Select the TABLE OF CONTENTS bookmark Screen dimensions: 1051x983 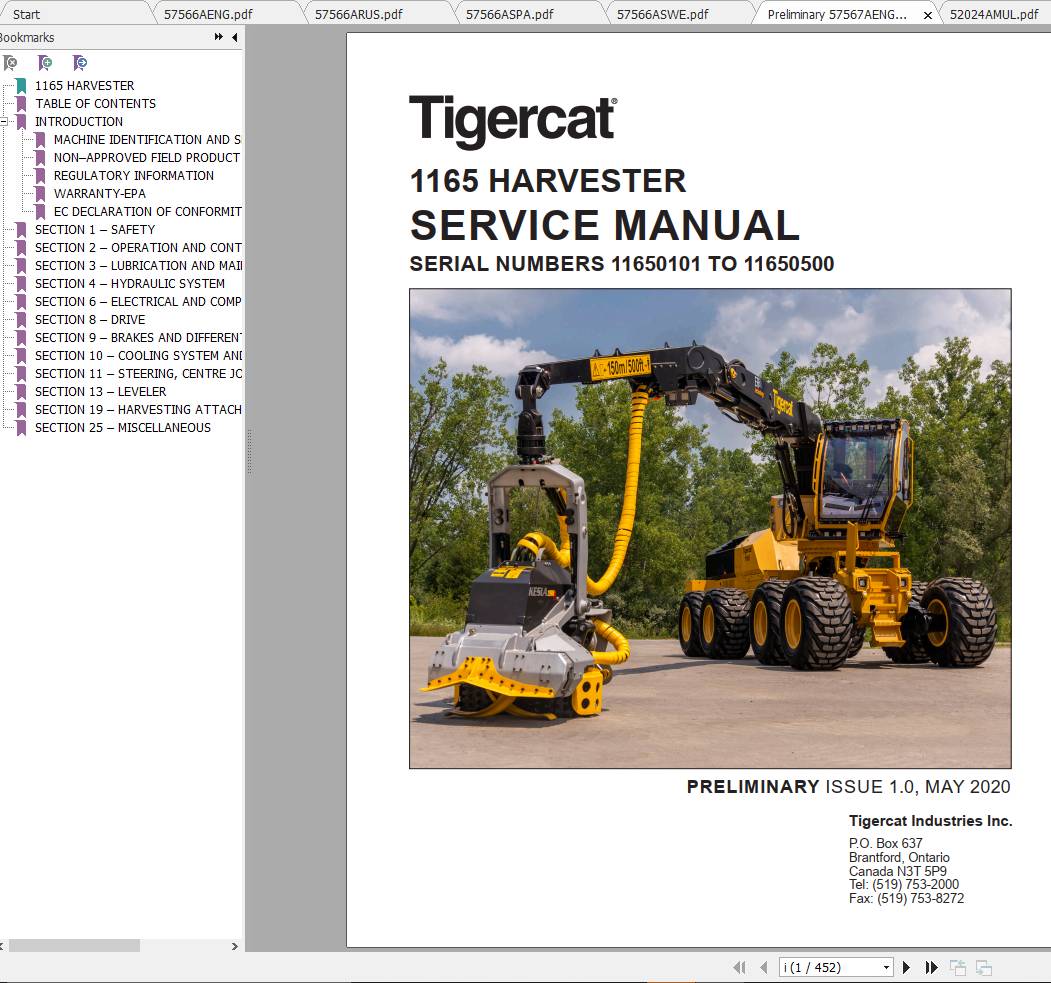click(x=95, y=103)
